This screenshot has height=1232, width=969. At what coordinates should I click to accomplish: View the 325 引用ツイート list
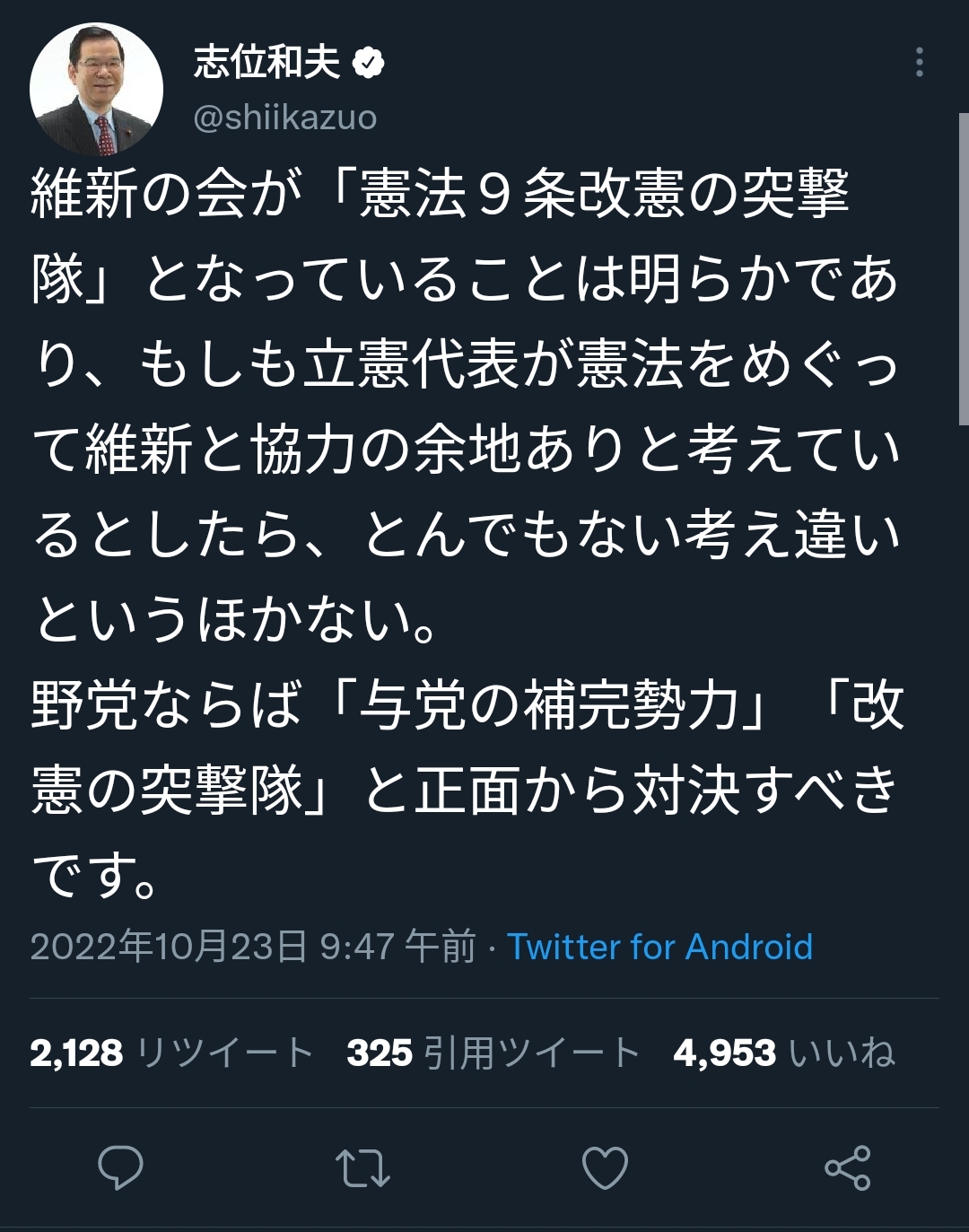(493, 1053)
